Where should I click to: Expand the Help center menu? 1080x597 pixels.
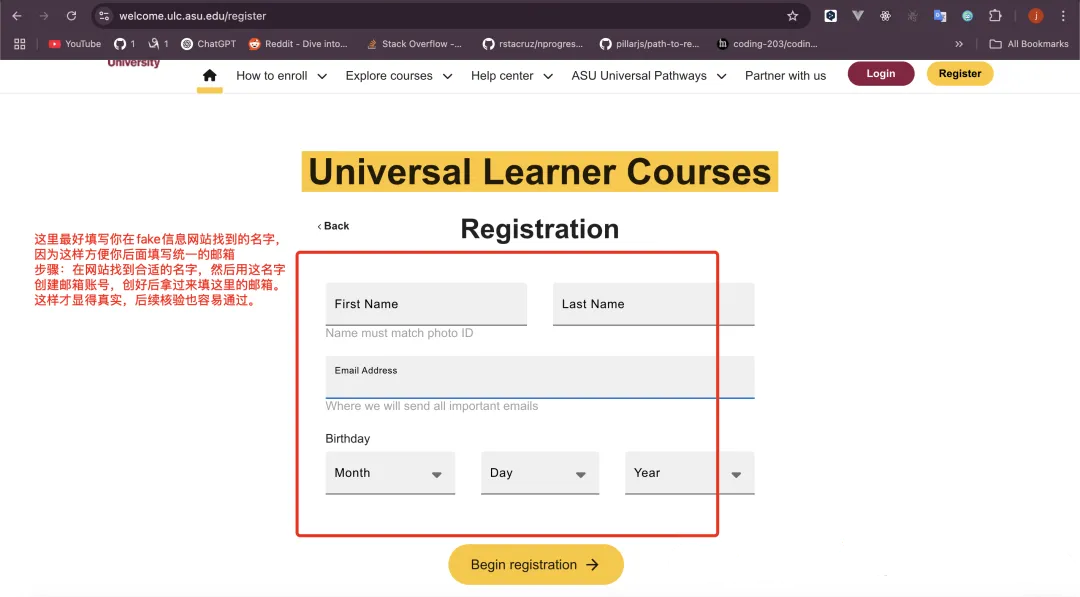click(512, 76)
